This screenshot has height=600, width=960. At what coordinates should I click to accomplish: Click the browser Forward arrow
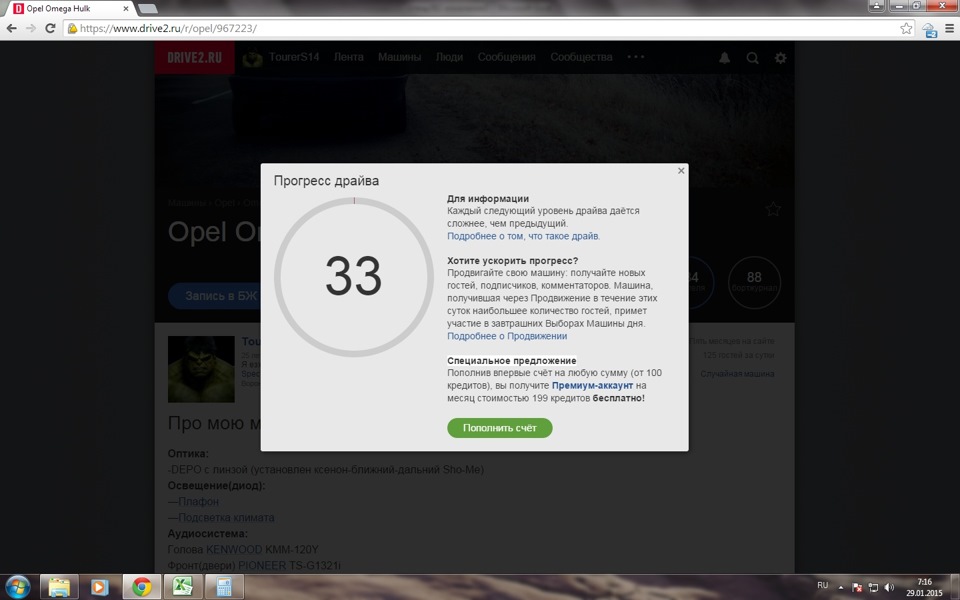(31, 28)
